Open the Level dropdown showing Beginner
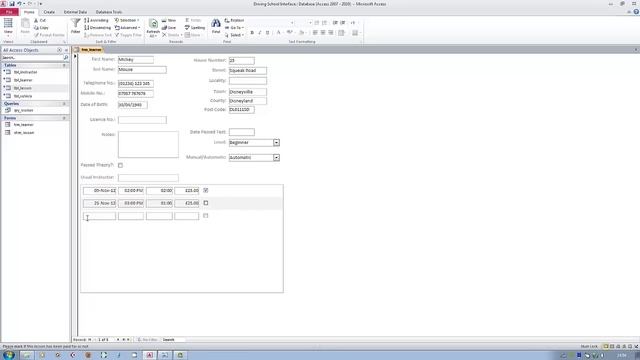Image resolution: width=640 pixels, height=360 pixels. coord(276,142)
